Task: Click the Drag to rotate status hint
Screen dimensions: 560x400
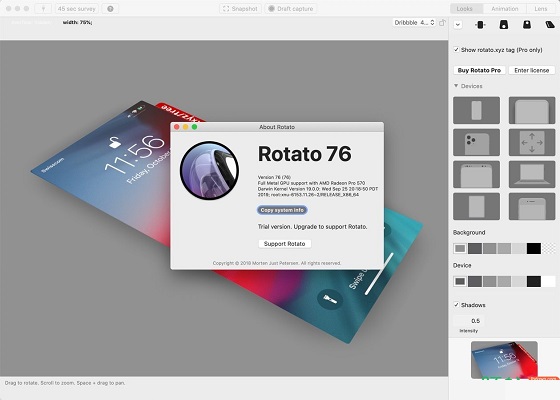Action: [x=65, y=383]
